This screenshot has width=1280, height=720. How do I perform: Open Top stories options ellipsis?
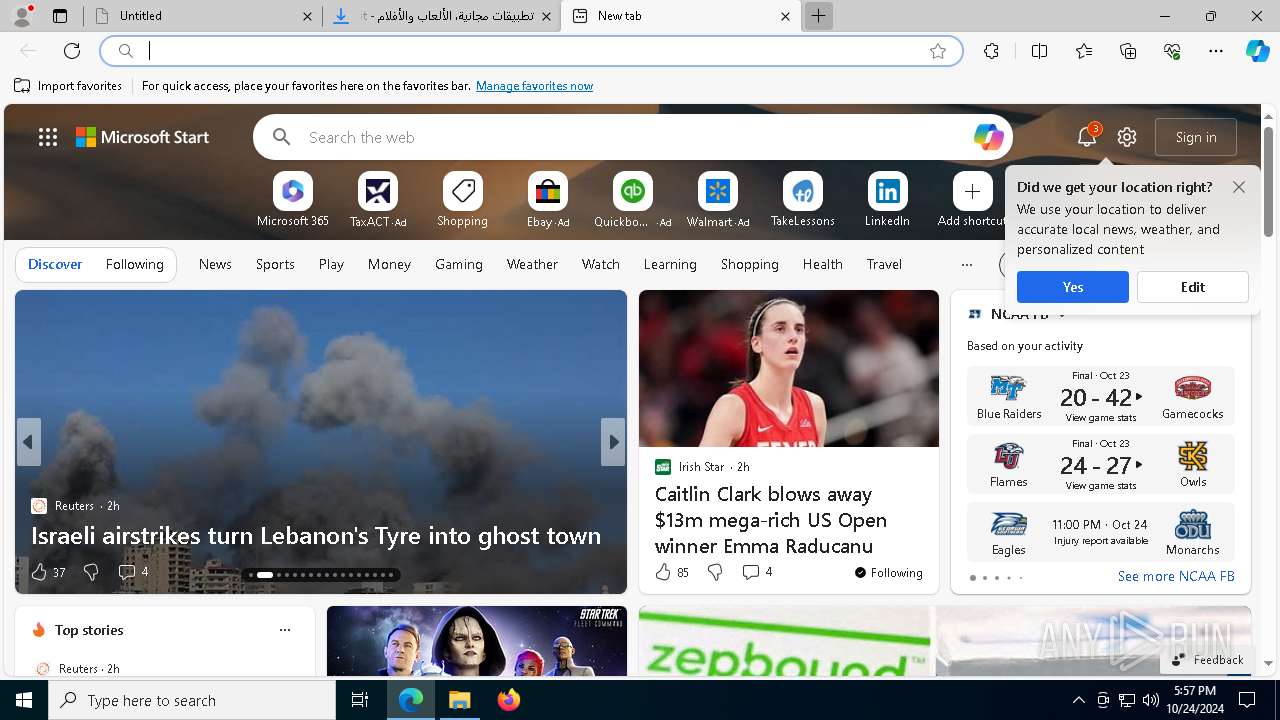pyautogui.click(x=285, y=630)
